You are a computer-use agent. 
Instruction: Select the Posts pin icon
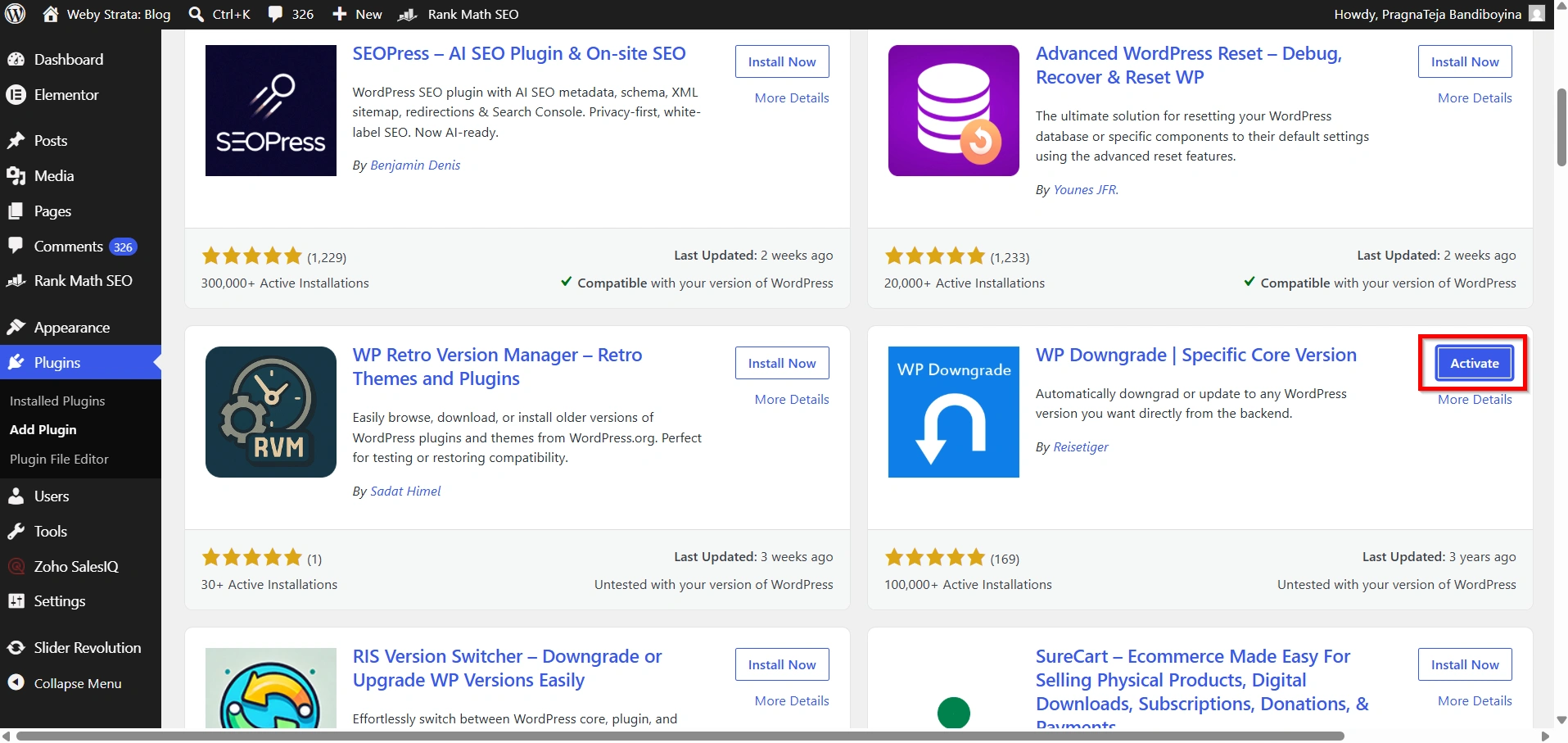coord(16,140)
